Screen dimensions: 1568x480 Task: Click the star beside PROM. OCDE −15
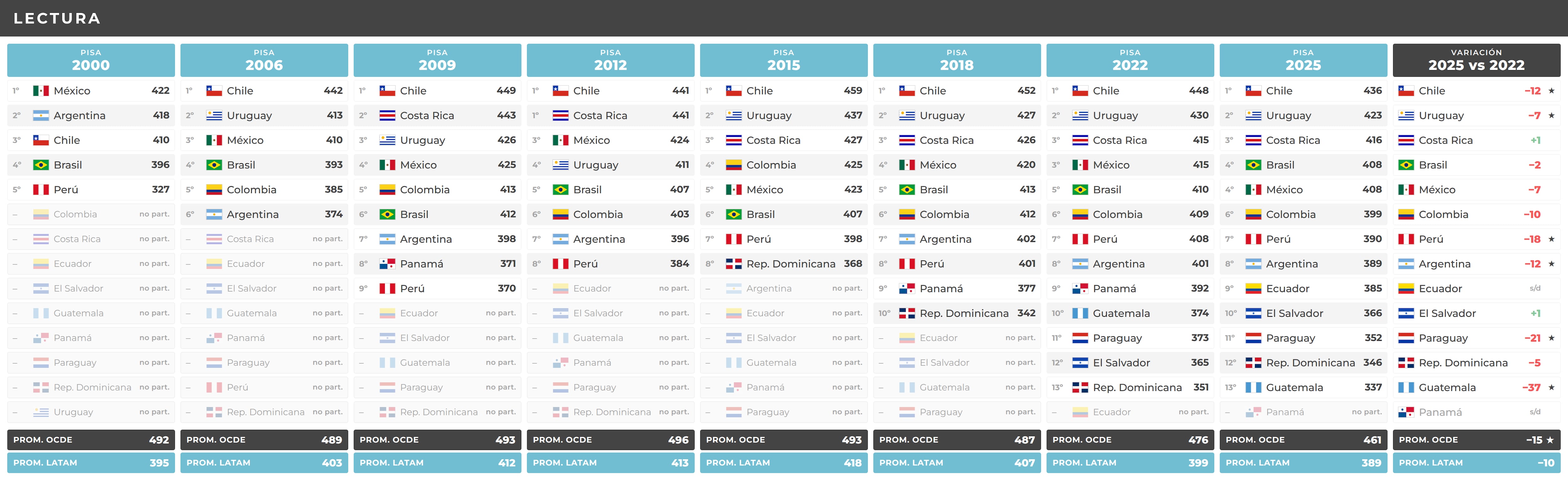(1550, 441)
